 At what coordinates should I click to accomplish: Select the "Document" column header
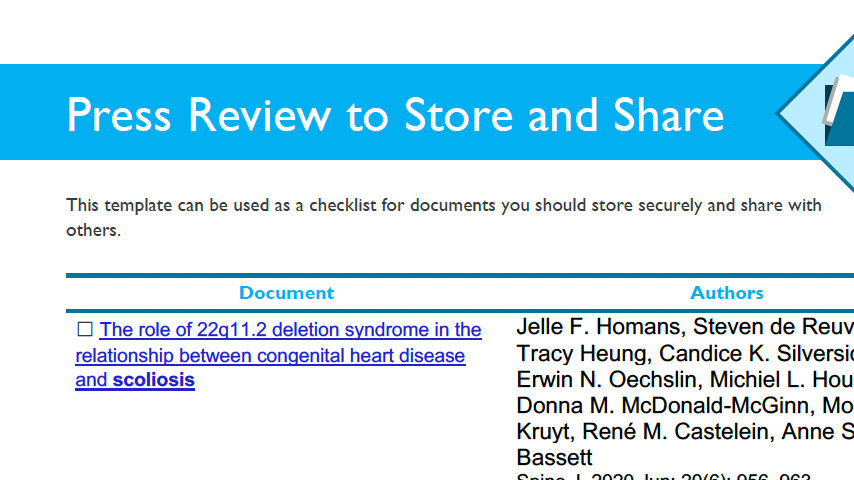[x=286, y=293]
